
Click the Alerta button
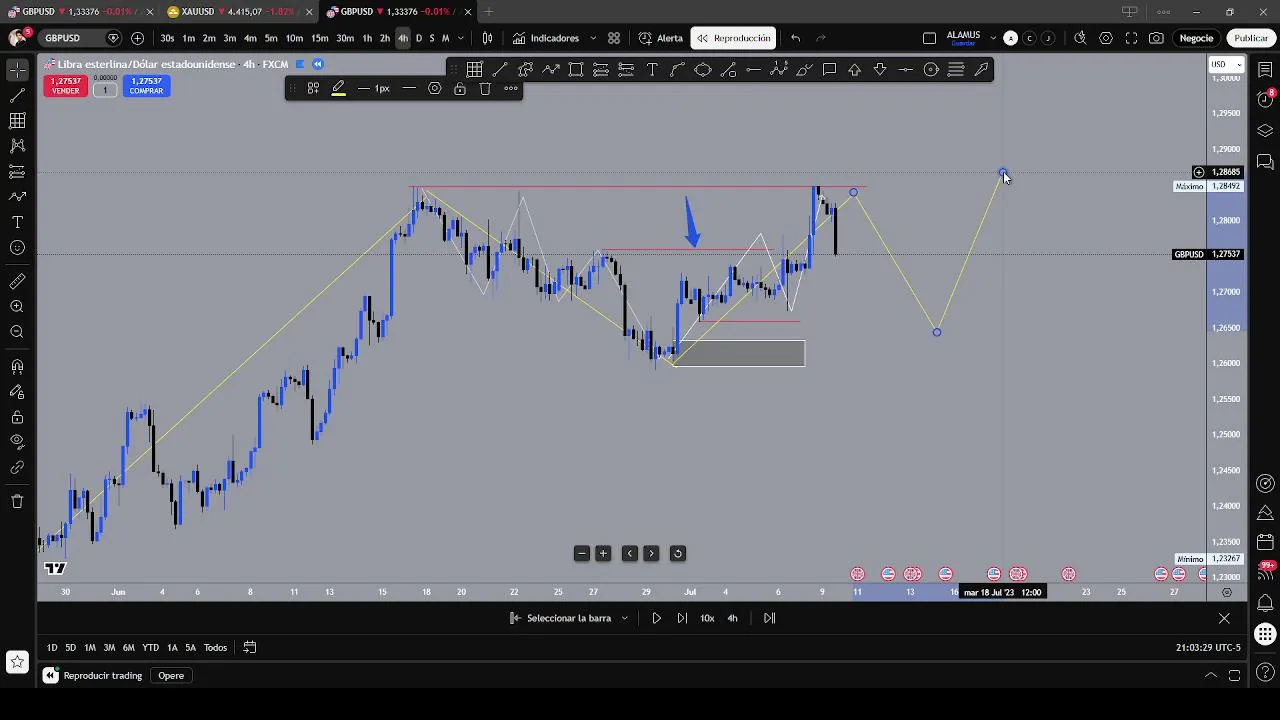[661, 38]
